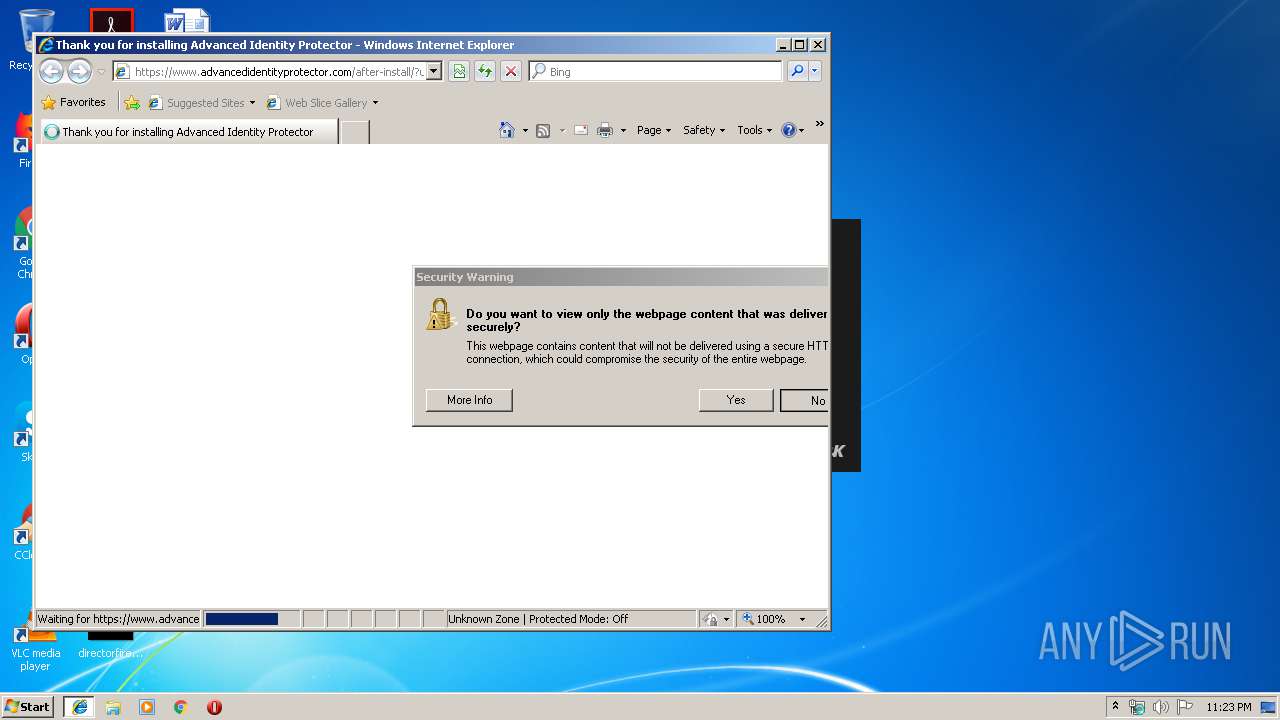
Task: Open the Word document desktop icon
Action: pyautogui.click(x=187, y=22)
